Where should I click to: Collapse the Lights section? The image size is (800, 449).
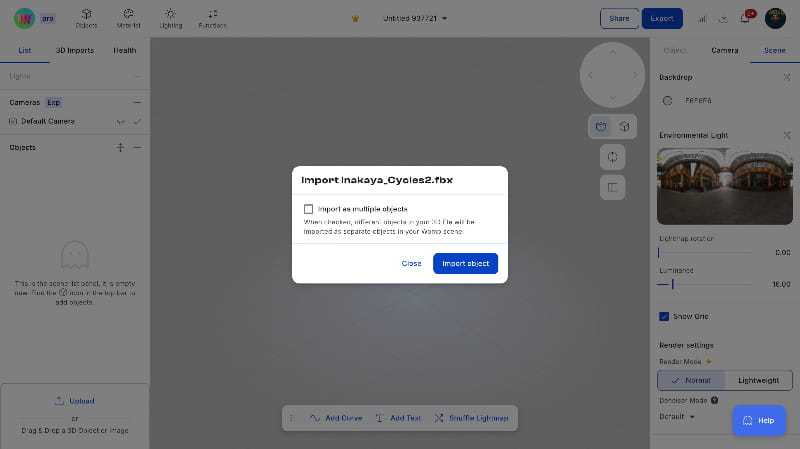click(137, 76)
